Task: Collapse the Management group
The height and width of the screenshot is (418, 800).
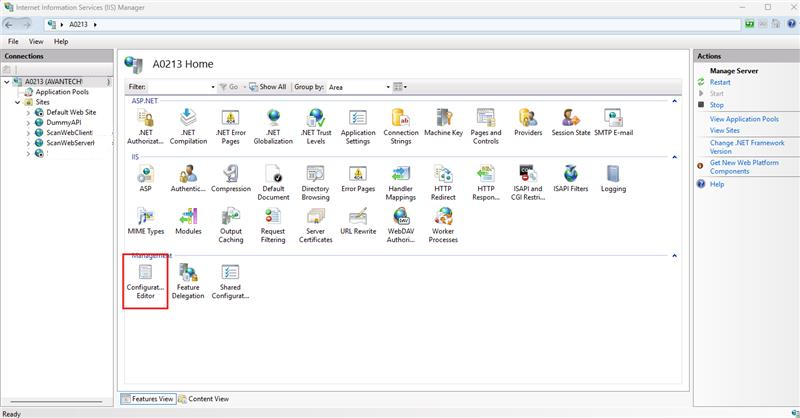Action: pos(674,256)
